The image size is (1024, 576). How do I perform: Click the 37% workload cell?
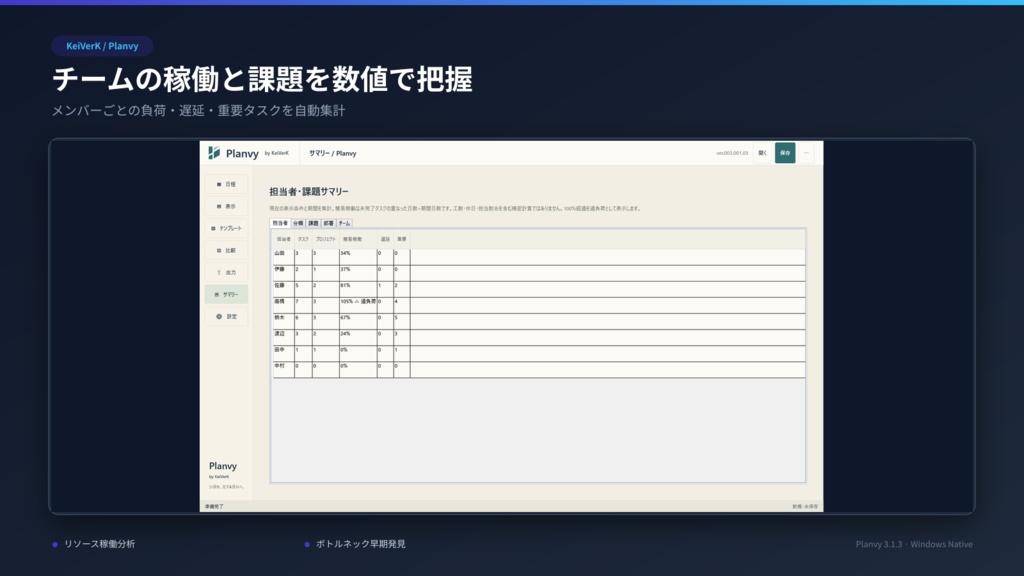[358, 272]
